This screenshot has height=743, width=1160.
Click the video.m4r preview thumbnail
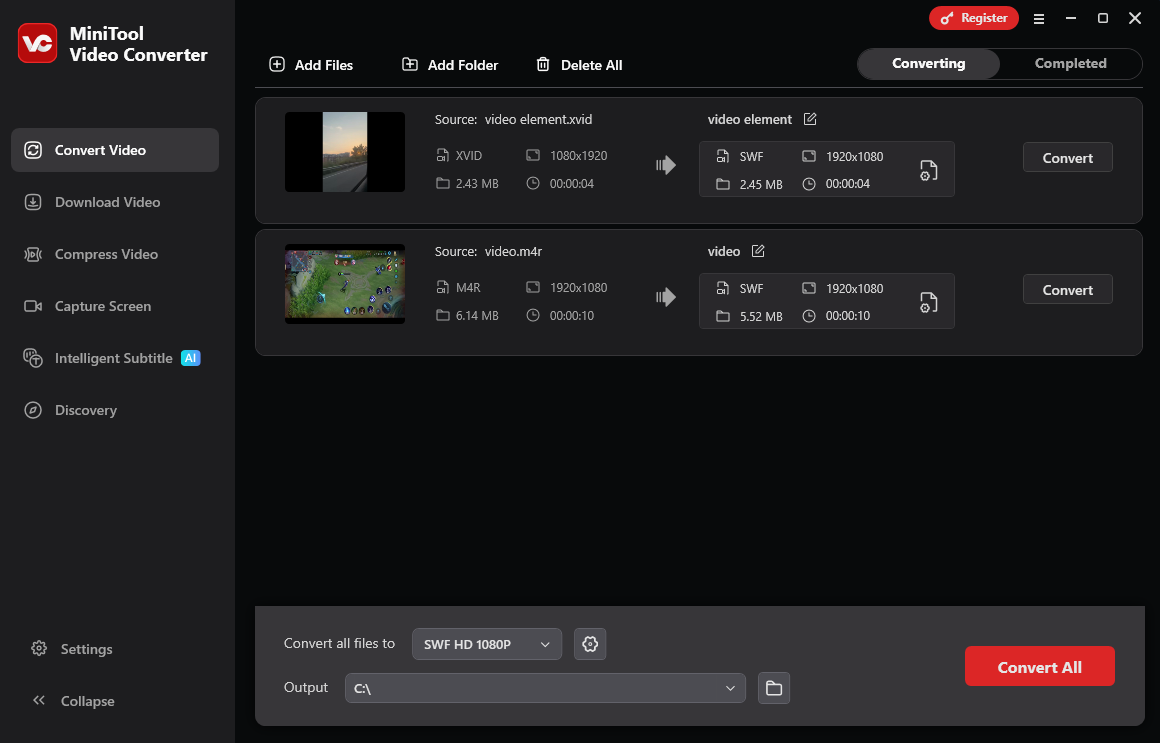(344, 284)
